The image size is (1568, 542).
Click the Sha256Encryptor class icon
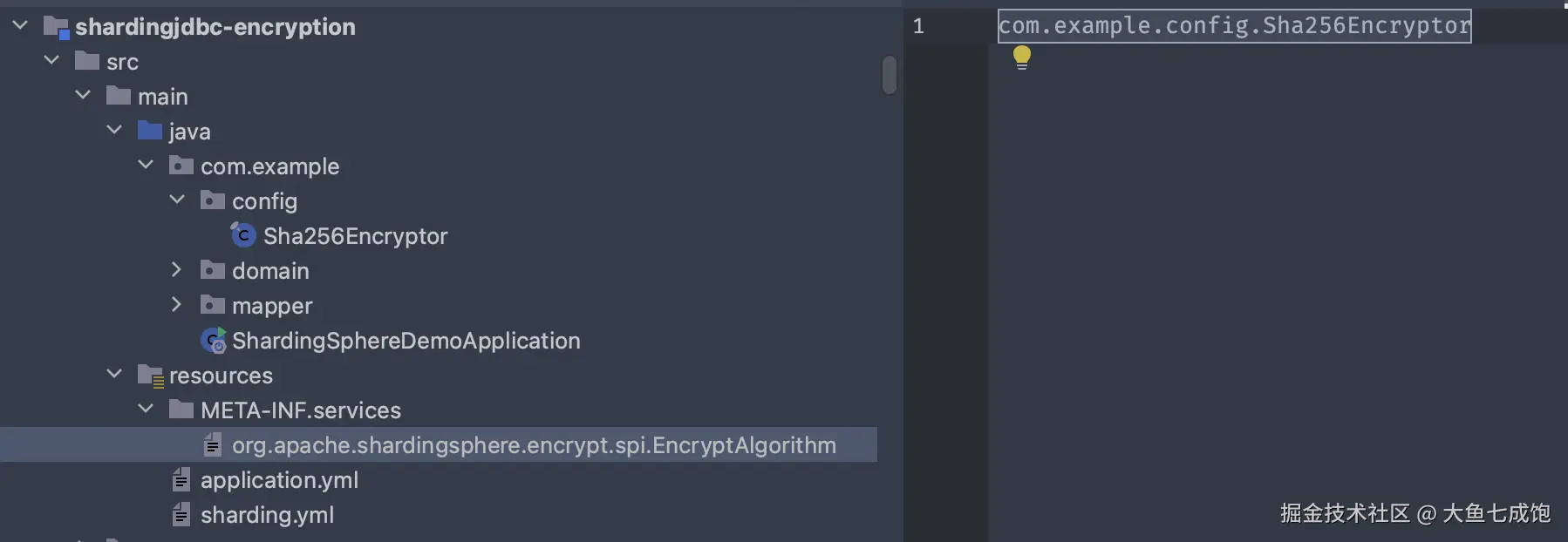[243, 235]
